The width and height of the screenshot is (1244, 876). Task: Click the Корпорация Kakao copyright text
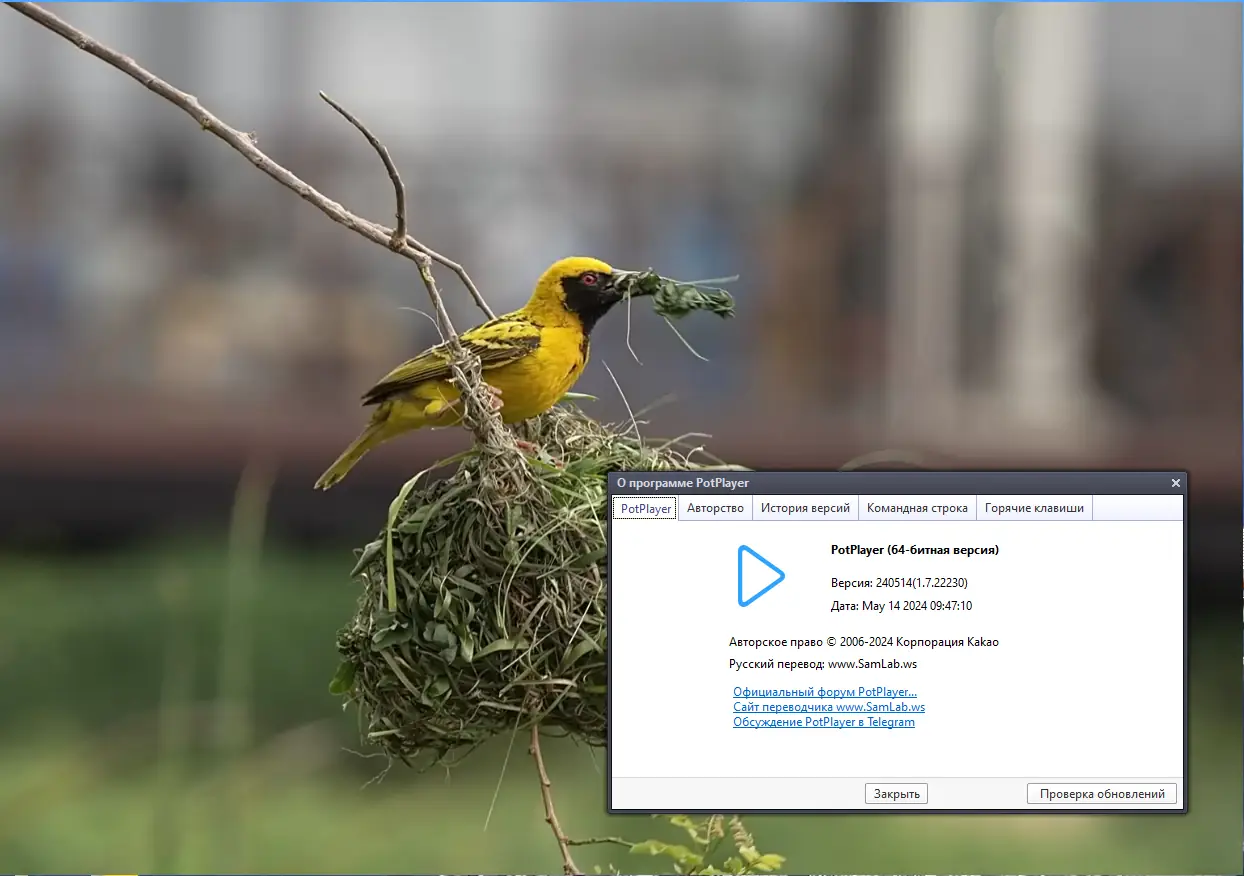pos(864,641)
